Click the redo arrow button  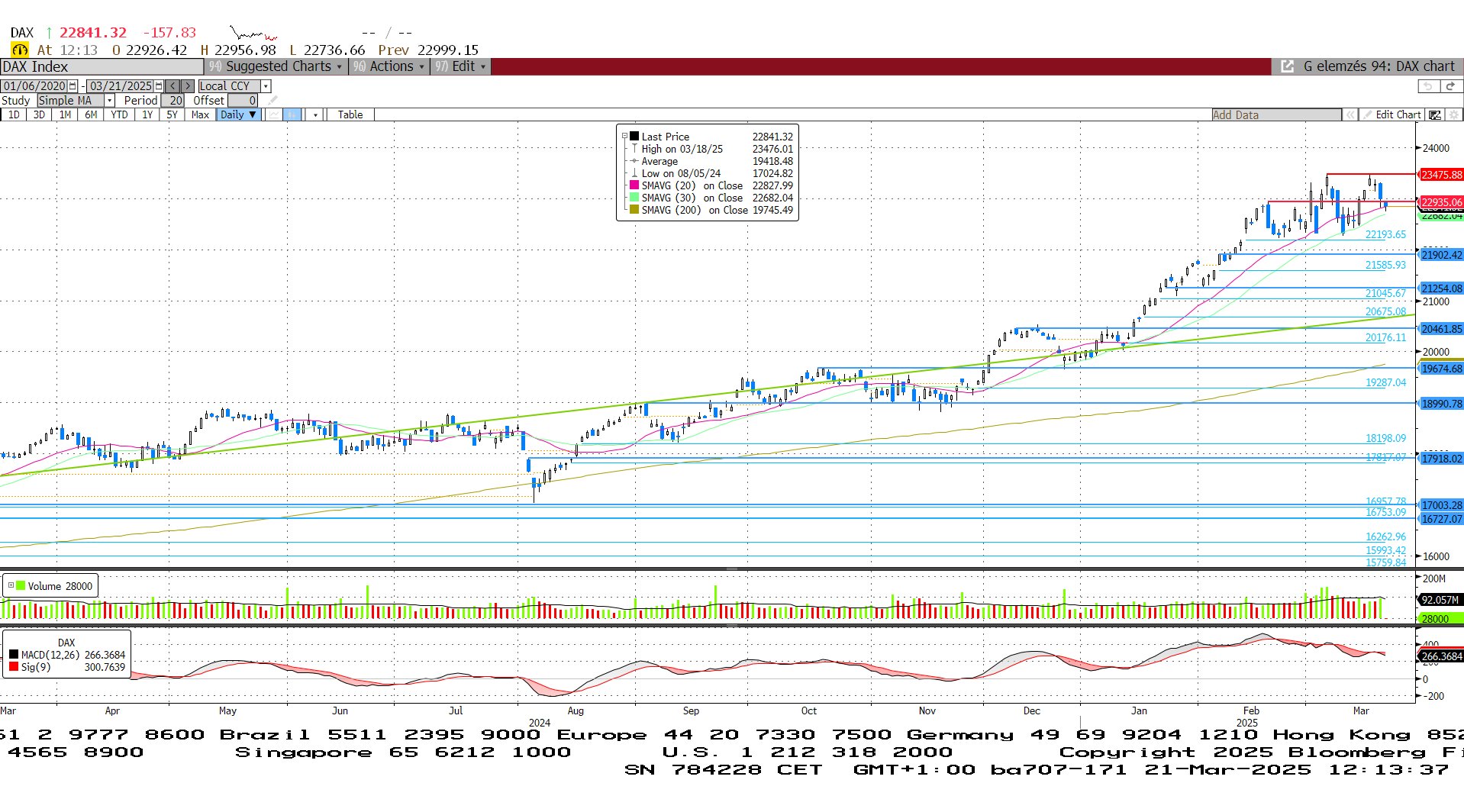click(1450, 86)
